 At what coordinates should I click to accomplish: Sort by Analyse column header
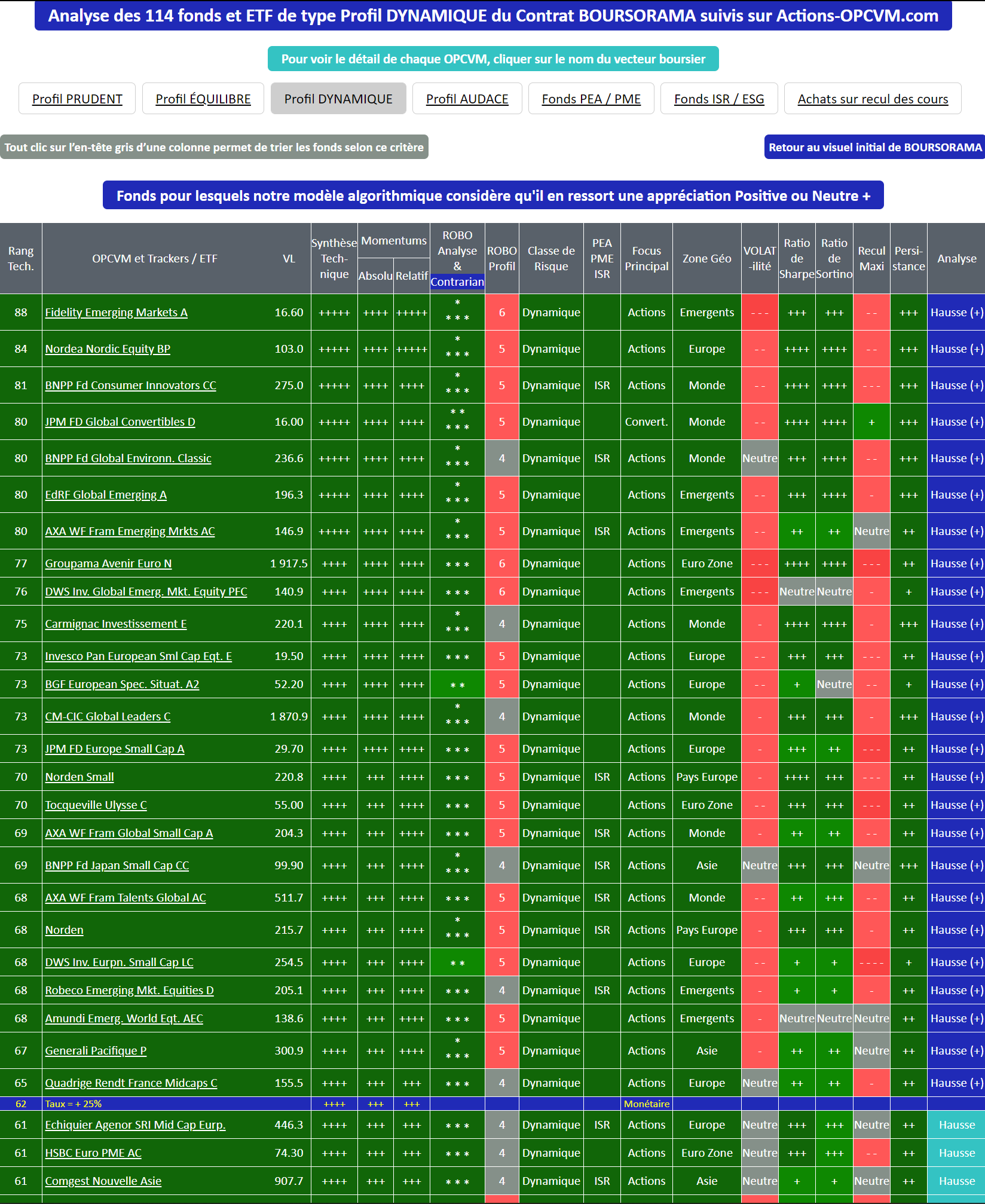click(957, 258)
